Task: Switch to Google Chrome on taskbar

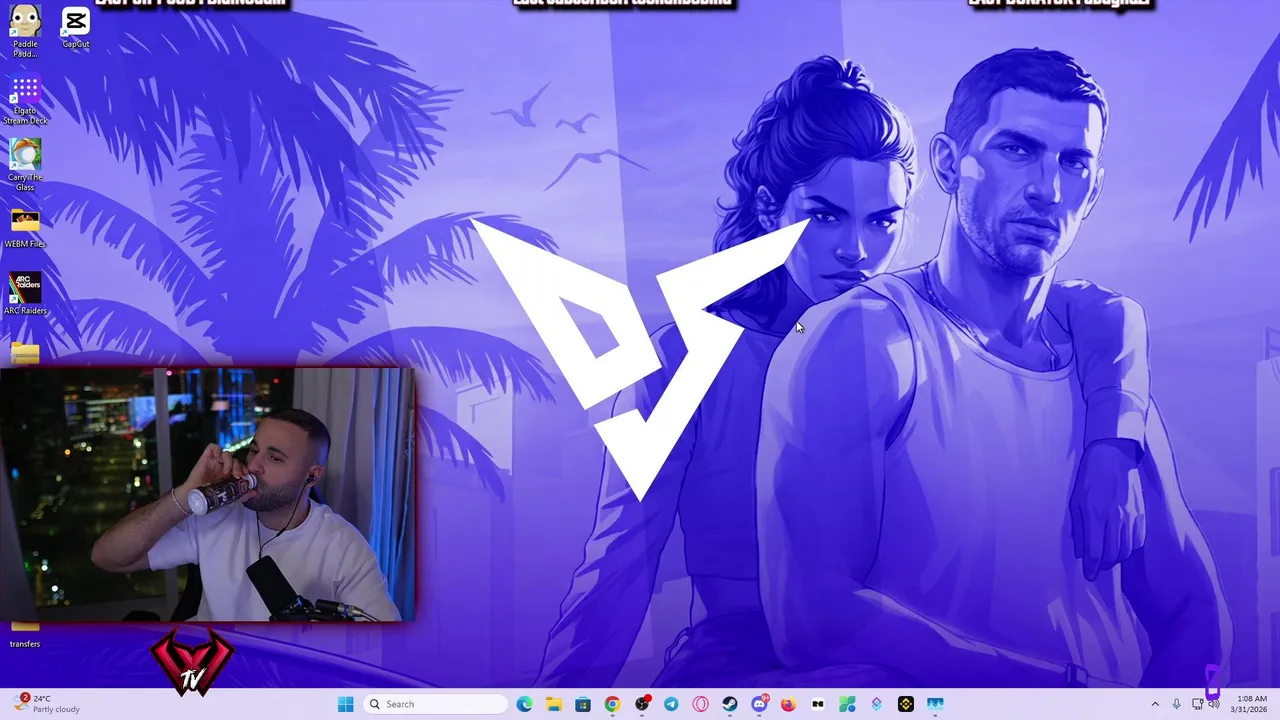Action: point(612,704)
